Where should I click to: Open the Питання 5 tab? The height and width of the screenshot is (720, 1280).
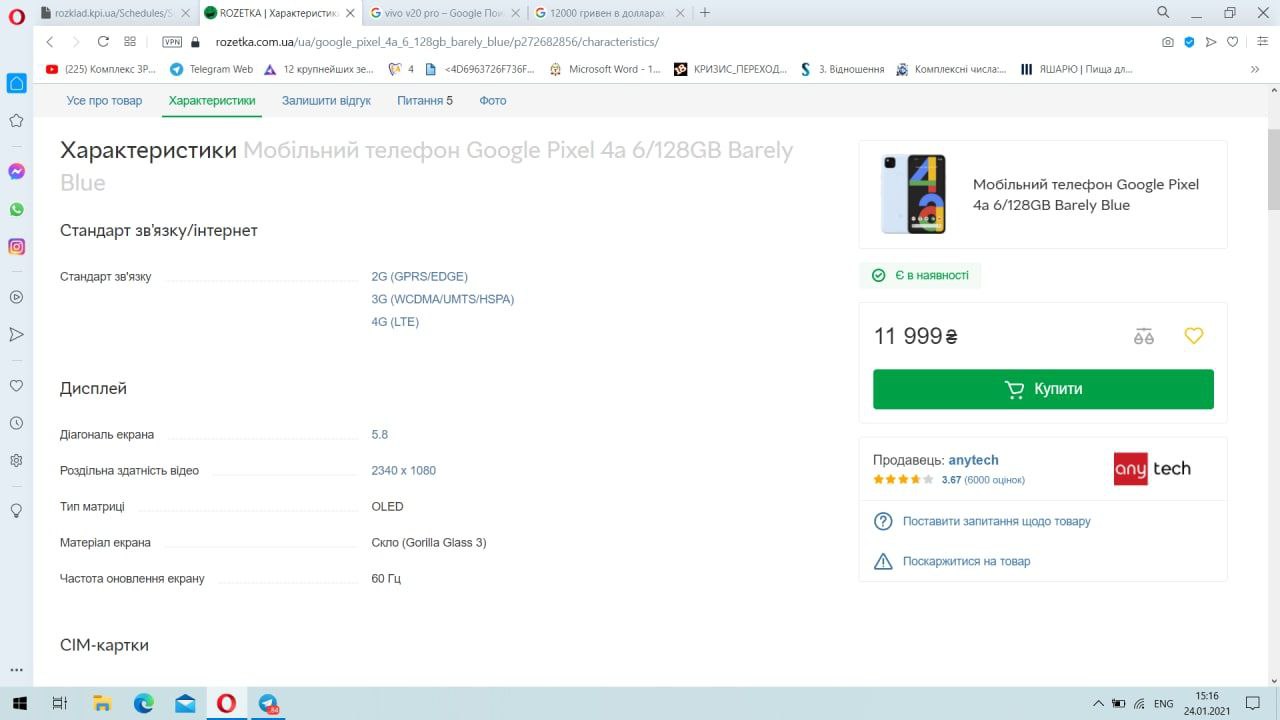click(x=425, y=101)
